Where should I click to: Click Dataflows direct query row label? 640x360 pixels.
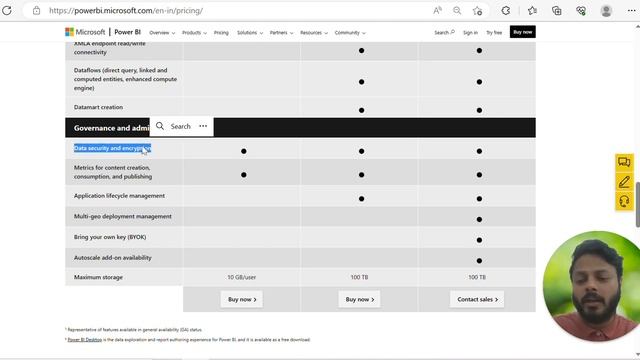pyautogui.click(x=125, y=79)
